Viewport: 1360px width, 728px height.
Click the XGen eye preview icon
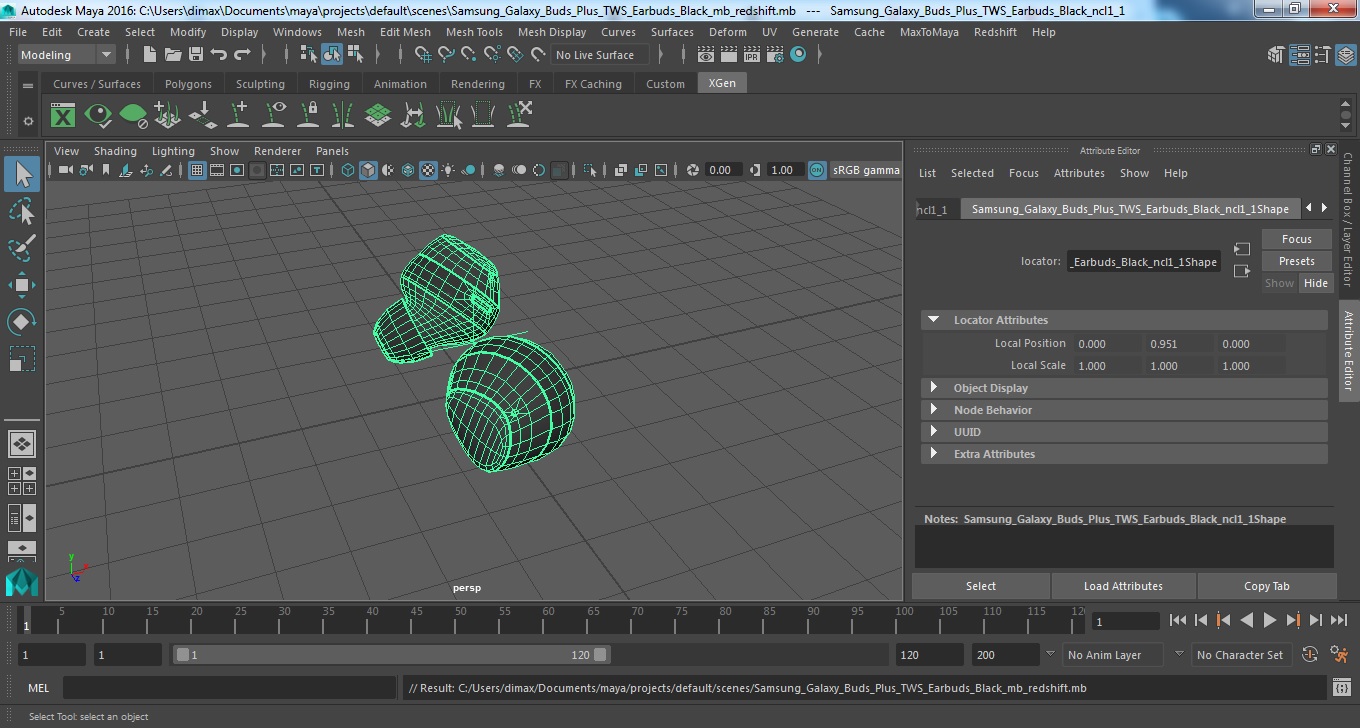click(98, 115)
